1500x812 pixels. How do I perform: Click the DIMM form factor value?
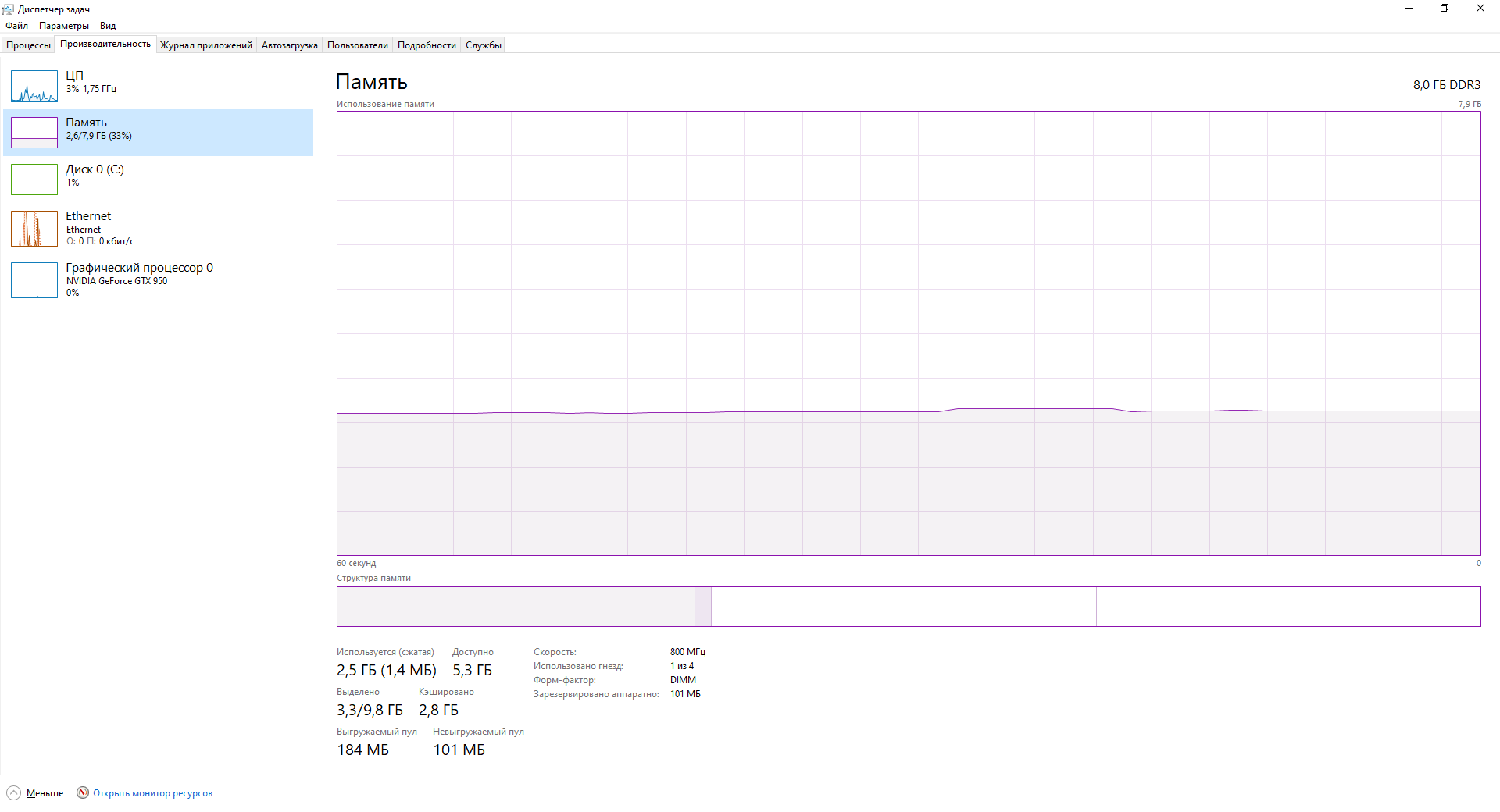tap(683, 680)
